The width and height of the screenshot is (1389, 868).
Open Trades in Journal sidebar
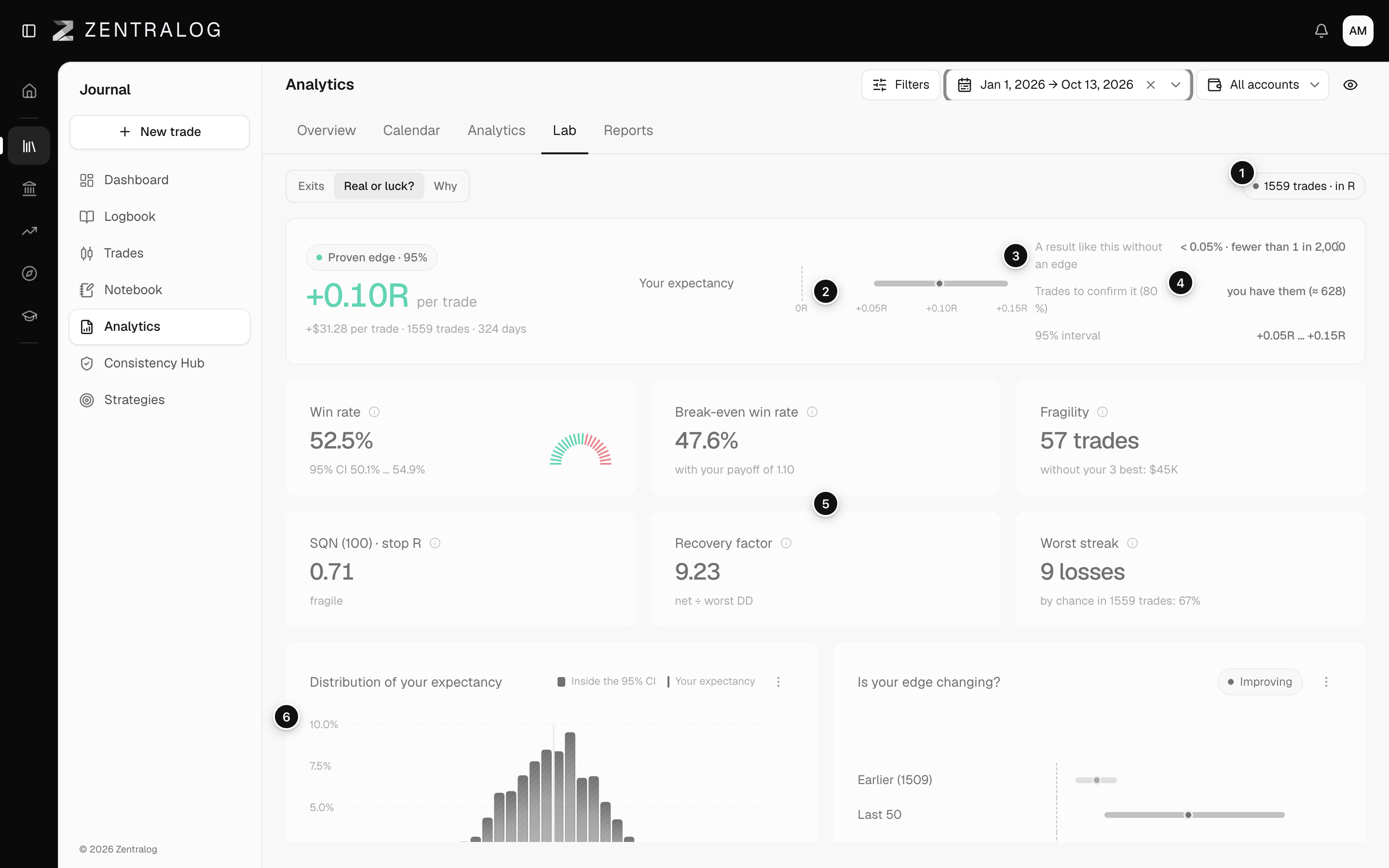coord(160,253)
